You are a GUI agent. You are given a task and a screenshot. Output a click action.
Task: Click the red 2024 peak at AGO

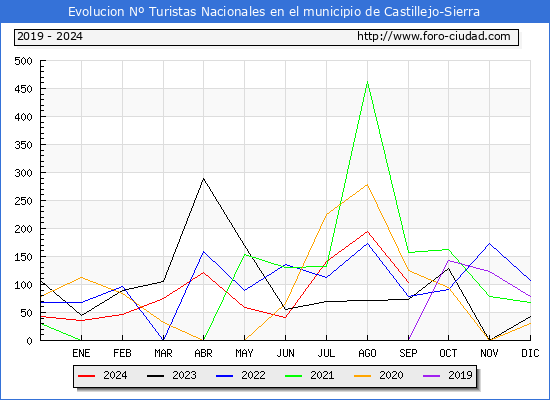[367, 231]
